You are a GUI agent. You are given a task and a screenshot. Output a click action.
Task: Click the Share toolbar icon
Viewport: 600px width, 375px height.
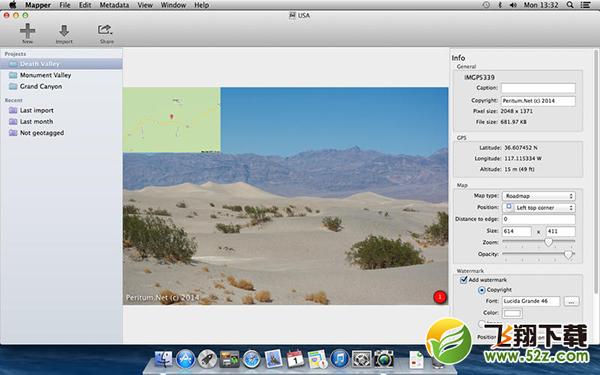(105, 30)
